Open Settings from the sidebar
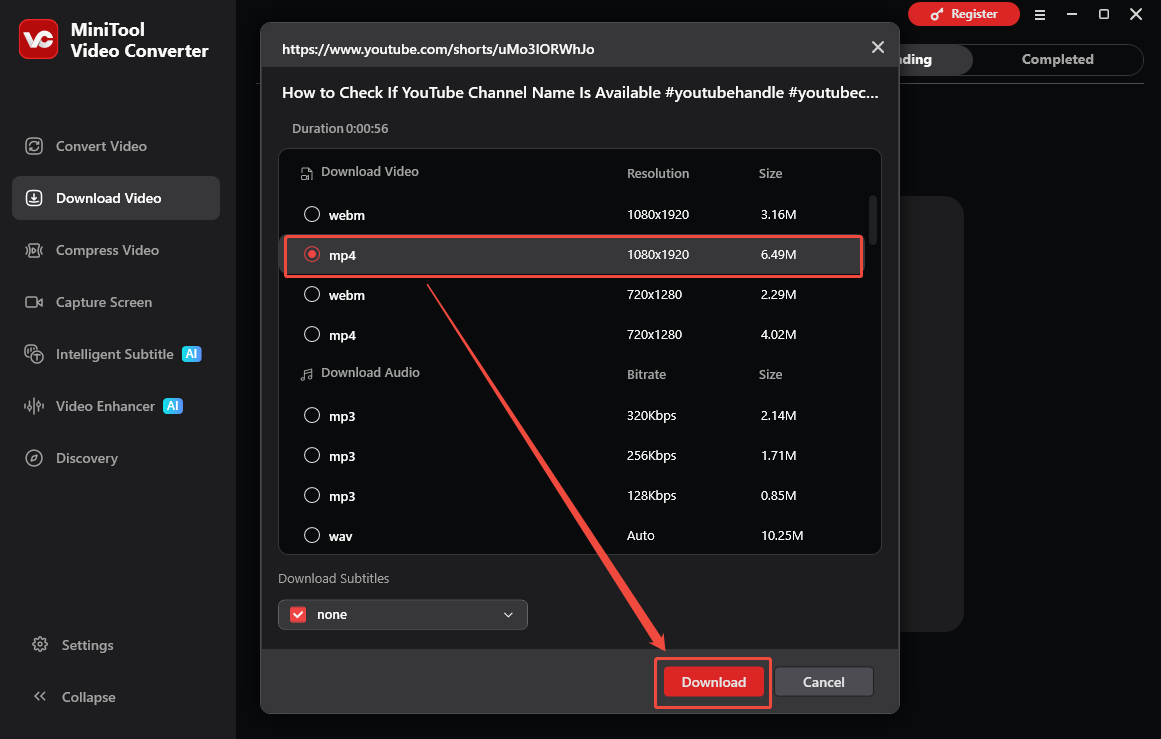The image size is (1161, 739). point(87,645)
